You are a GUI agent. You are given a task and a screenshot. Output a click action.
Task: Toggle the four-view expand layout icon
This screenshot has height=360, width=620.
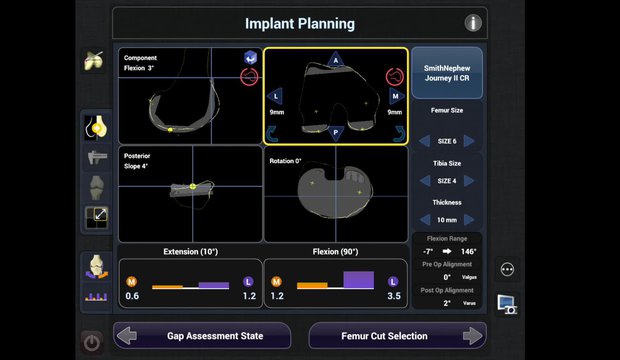(x=96, y=217)
